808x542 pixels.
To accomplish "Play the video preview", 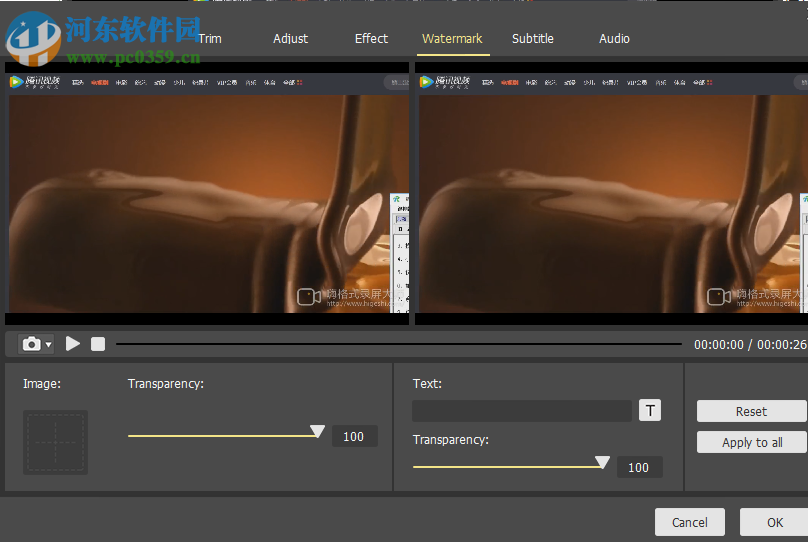I will point(73,344).
